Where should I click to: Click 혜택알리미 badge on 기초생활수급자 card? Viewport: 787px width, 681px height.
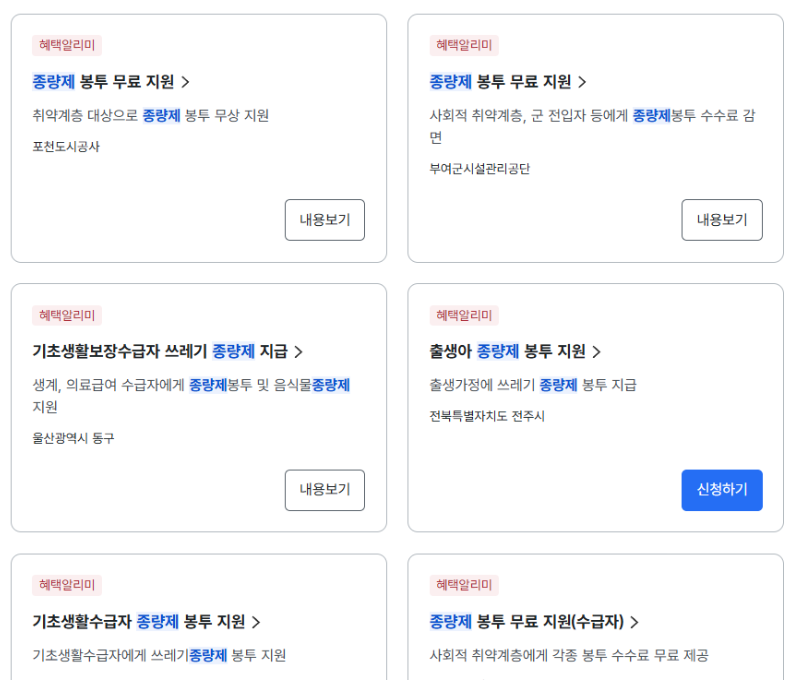pos(67,585)
